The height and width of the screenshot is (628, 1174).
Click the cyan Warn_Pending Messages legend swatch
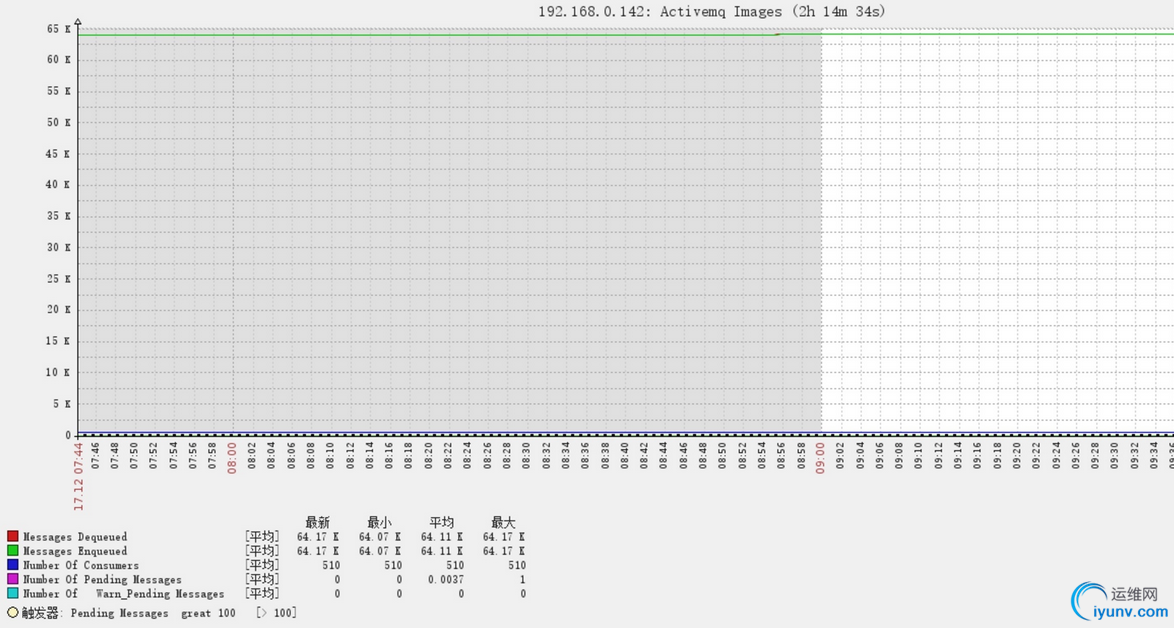pyautogui.click(x=13, y=594)
